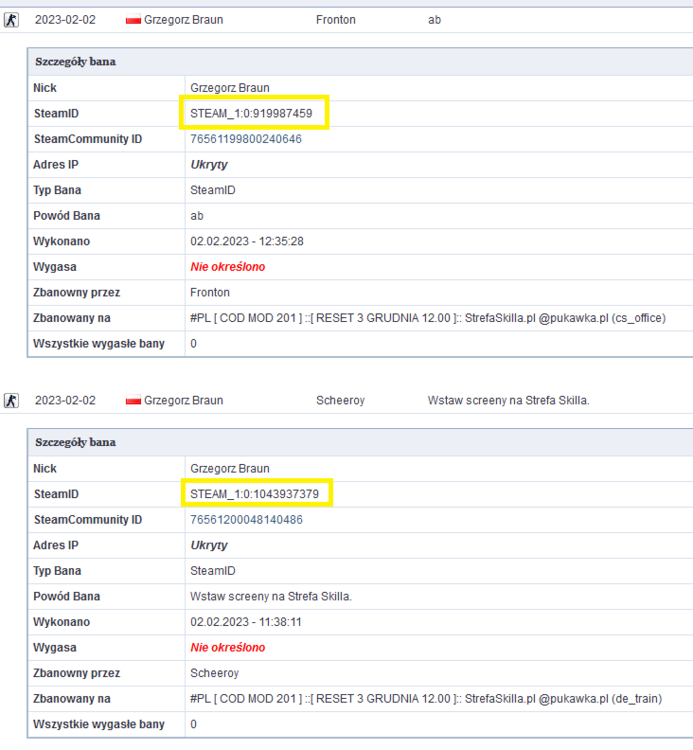Click Counter-Strike icon beside Fronton ban row

coord(11,20)
